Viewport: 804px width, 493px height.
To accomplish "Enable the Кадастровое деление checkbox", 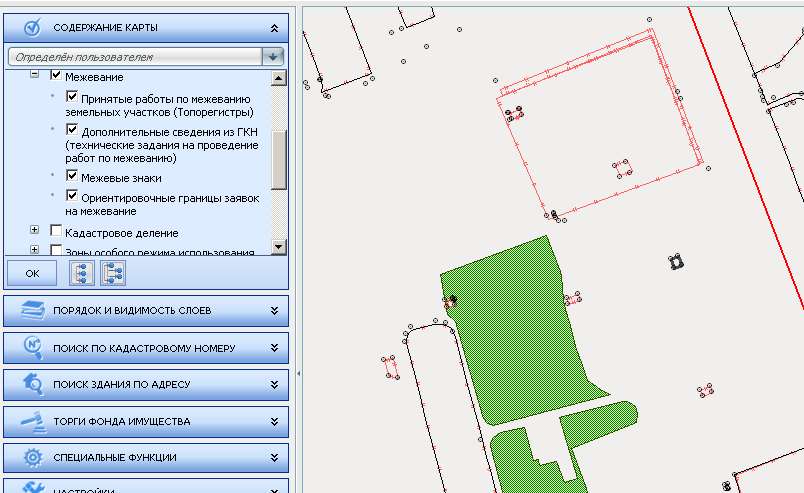I will 56,231.
